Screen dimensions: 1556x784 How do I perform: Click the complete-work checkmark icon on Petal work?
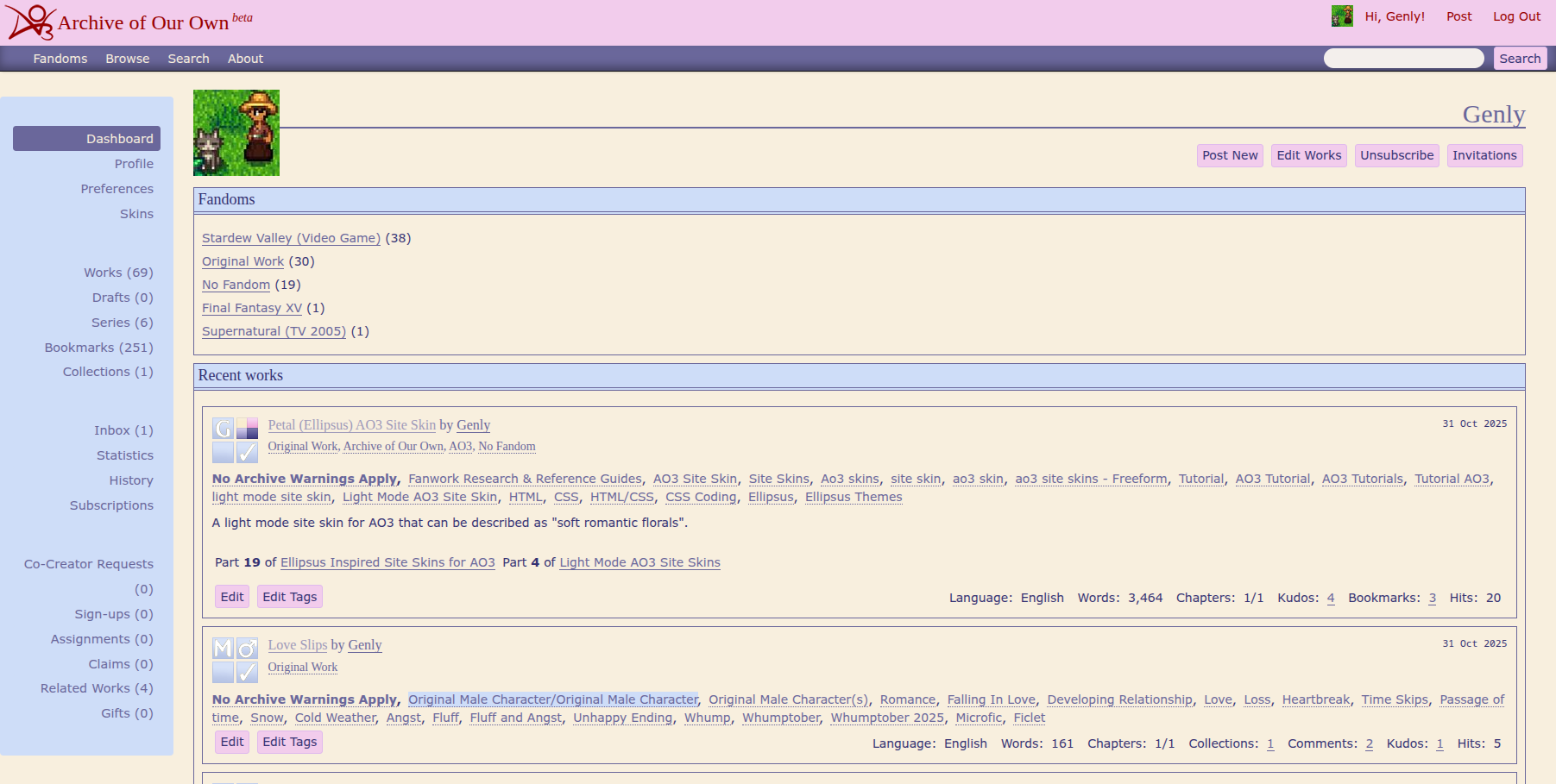coord(248,453)
